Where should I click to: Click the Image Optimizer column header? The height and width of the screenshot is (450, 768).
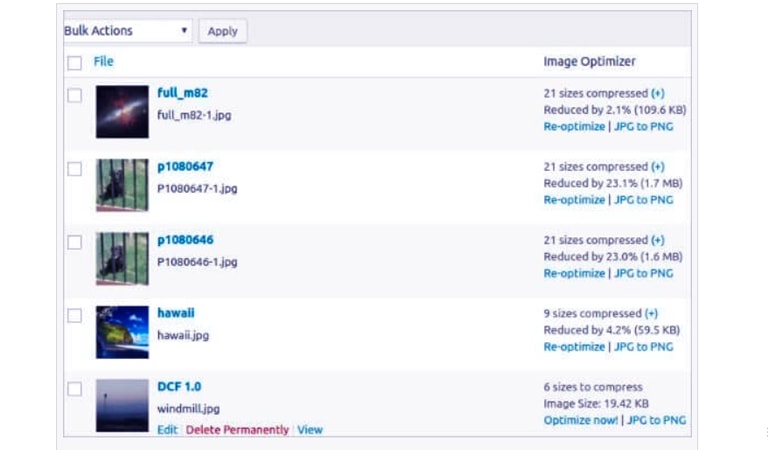(589, 61)
